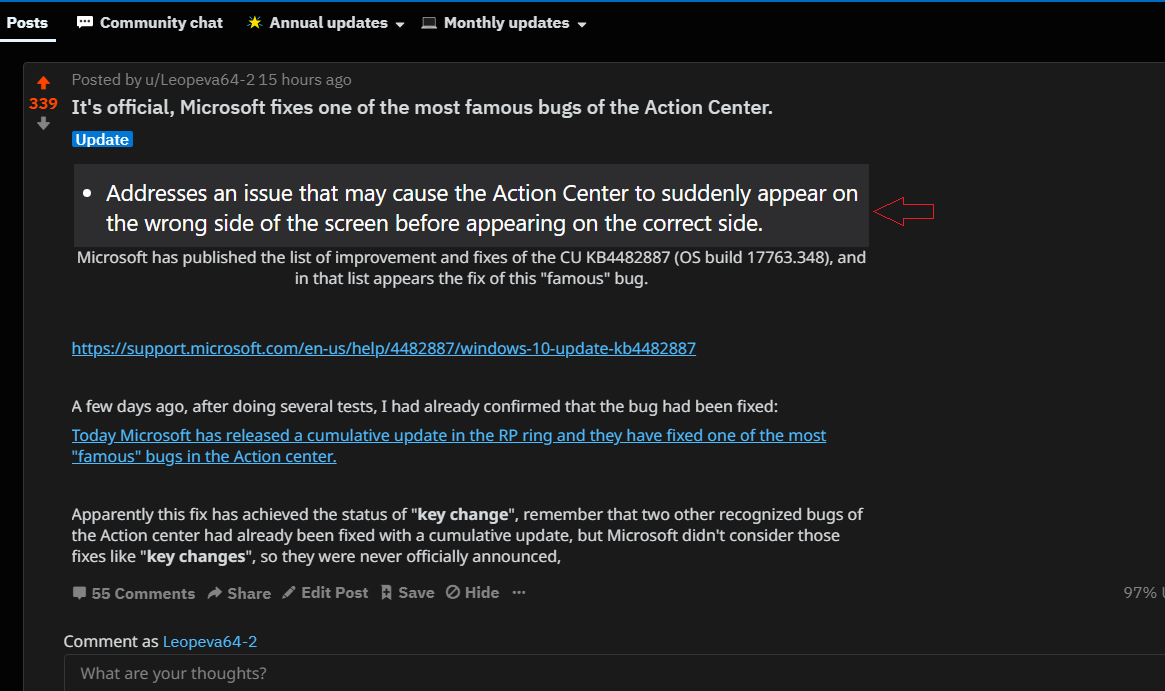Screen dimensions: 1165x691
Task: Edit the post via the pencil icon
Action: point(288,592)
